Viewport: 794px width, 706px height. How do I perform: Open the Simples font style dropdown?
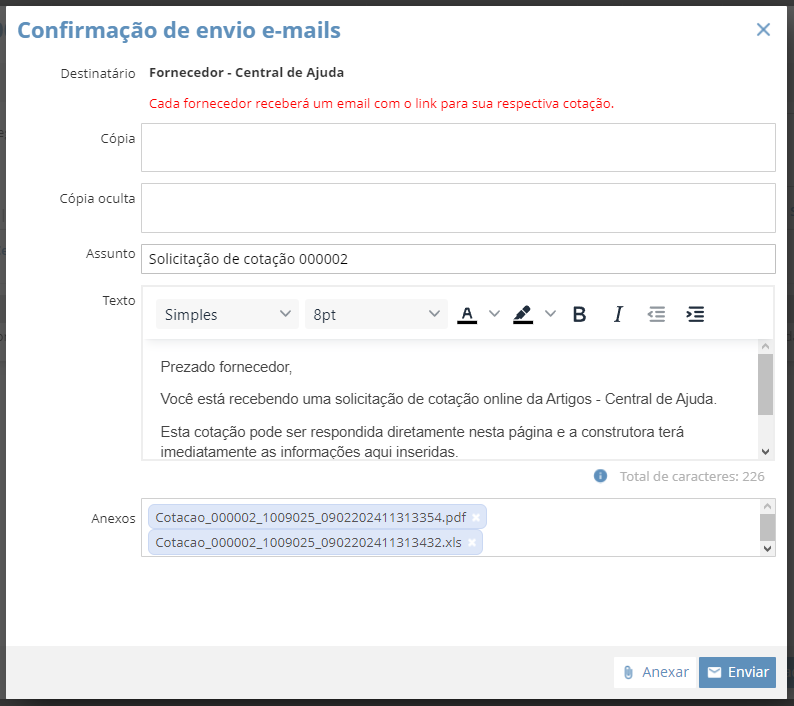coord(227,315)
